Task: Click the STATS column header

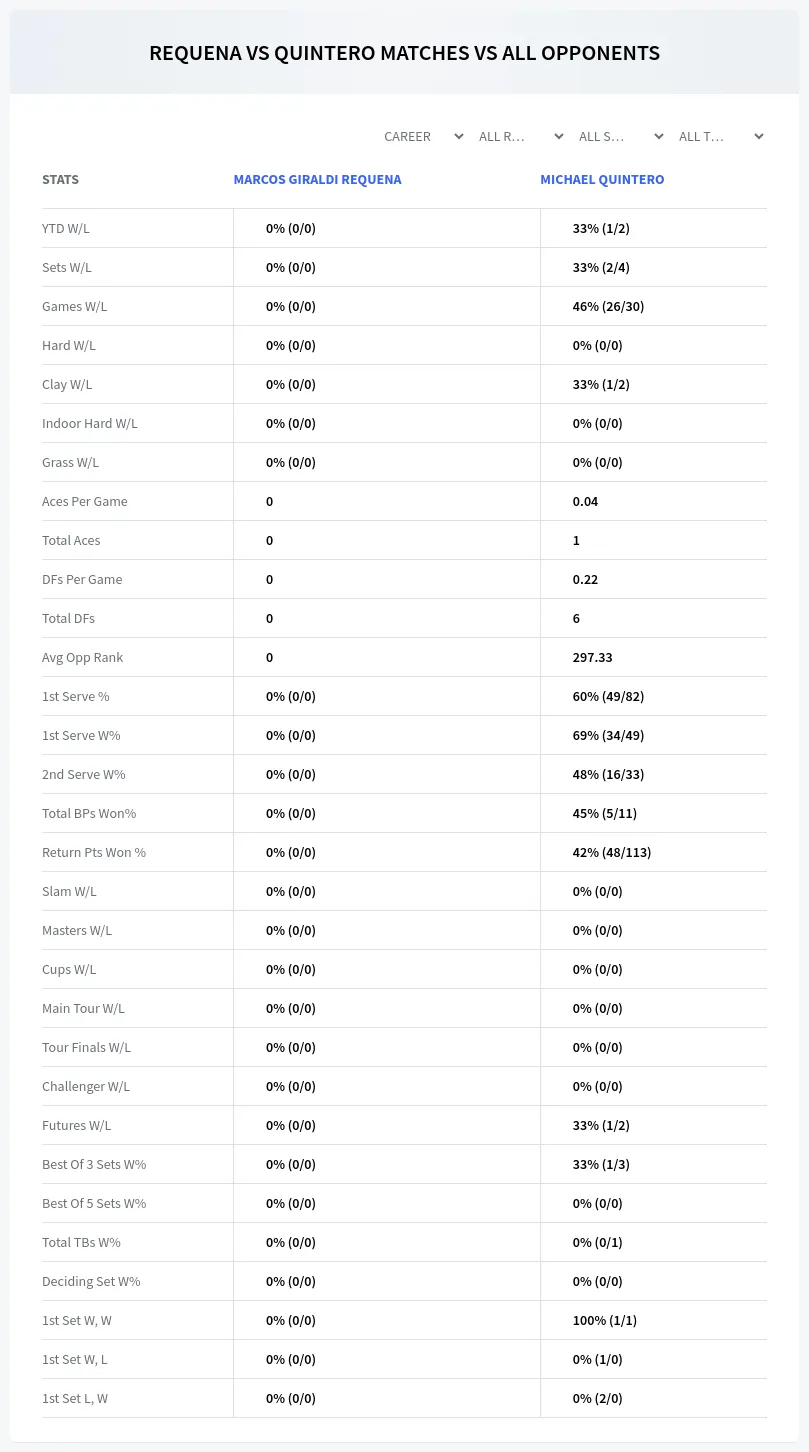Action: point(60,180)
